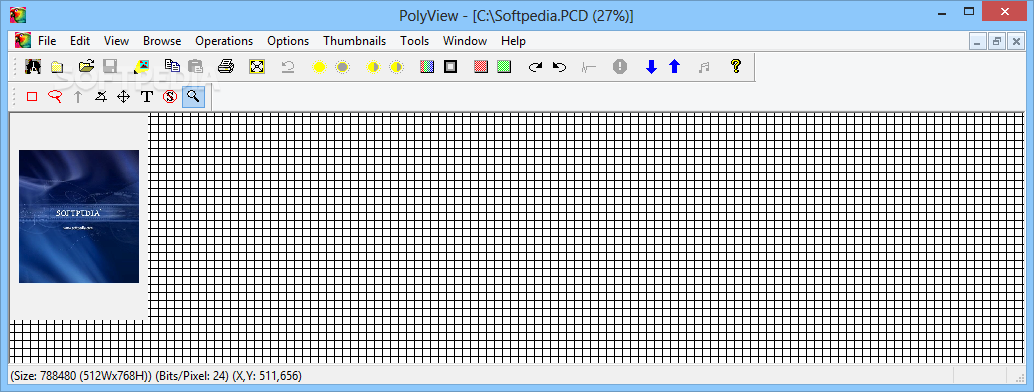1034x392 pixels.
Task: Select the red lasso freehand selection tool
Action: 55,97
